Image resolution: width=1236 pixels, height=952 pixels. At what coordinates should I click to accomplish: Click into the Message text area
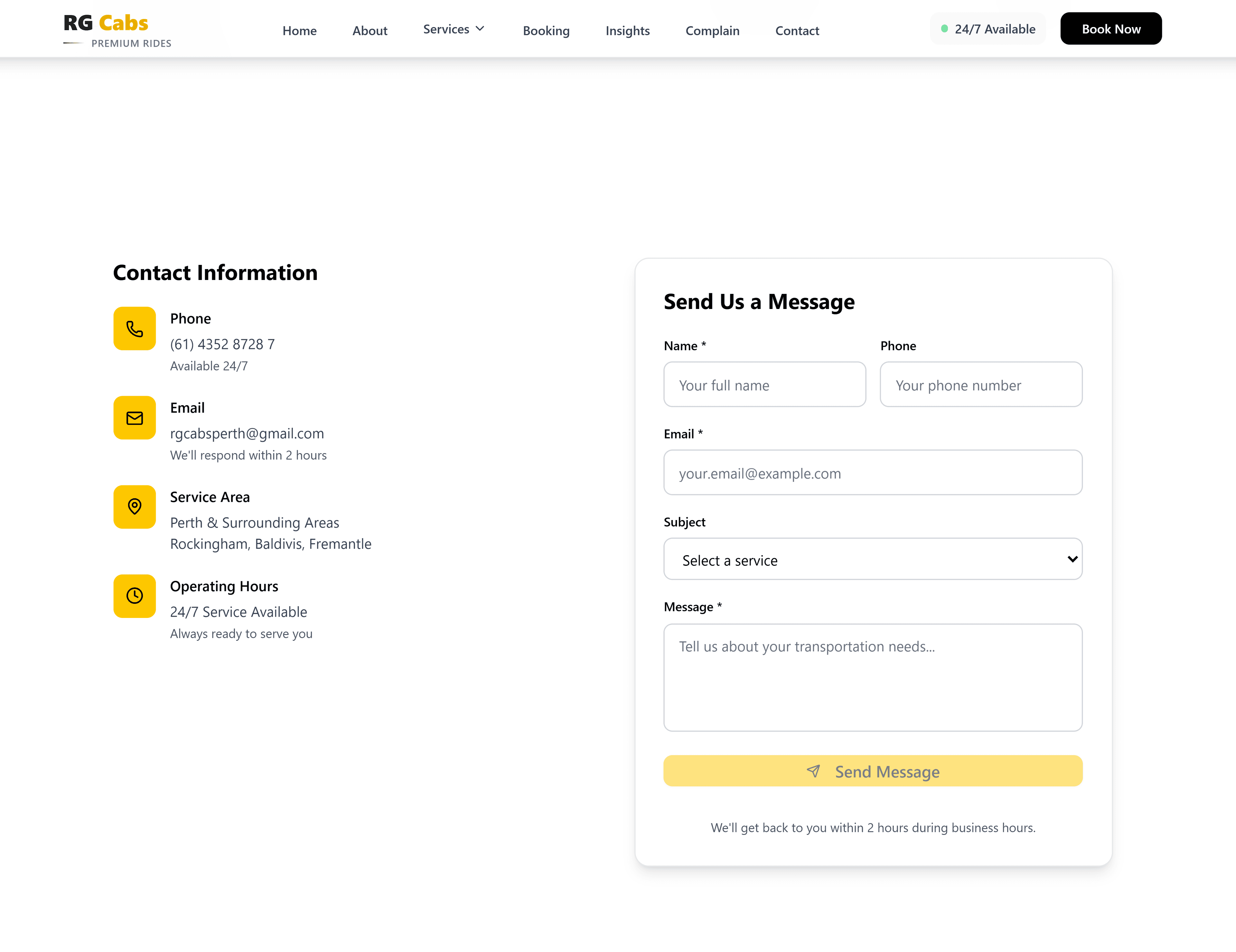872,677
